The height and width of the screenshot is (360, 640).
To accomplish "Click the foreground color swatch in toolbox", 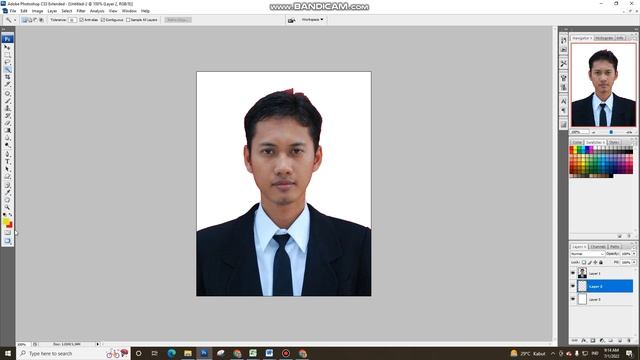I will pos(6,222).
